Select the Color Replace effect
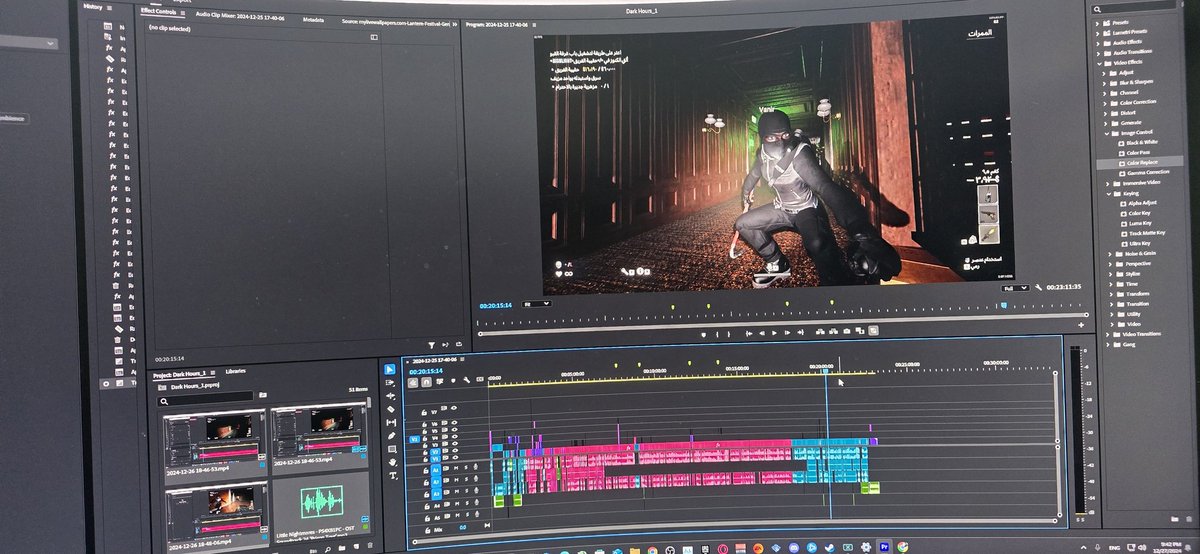The width and height of the screenshot is (1200, 554). (1142, 162)
